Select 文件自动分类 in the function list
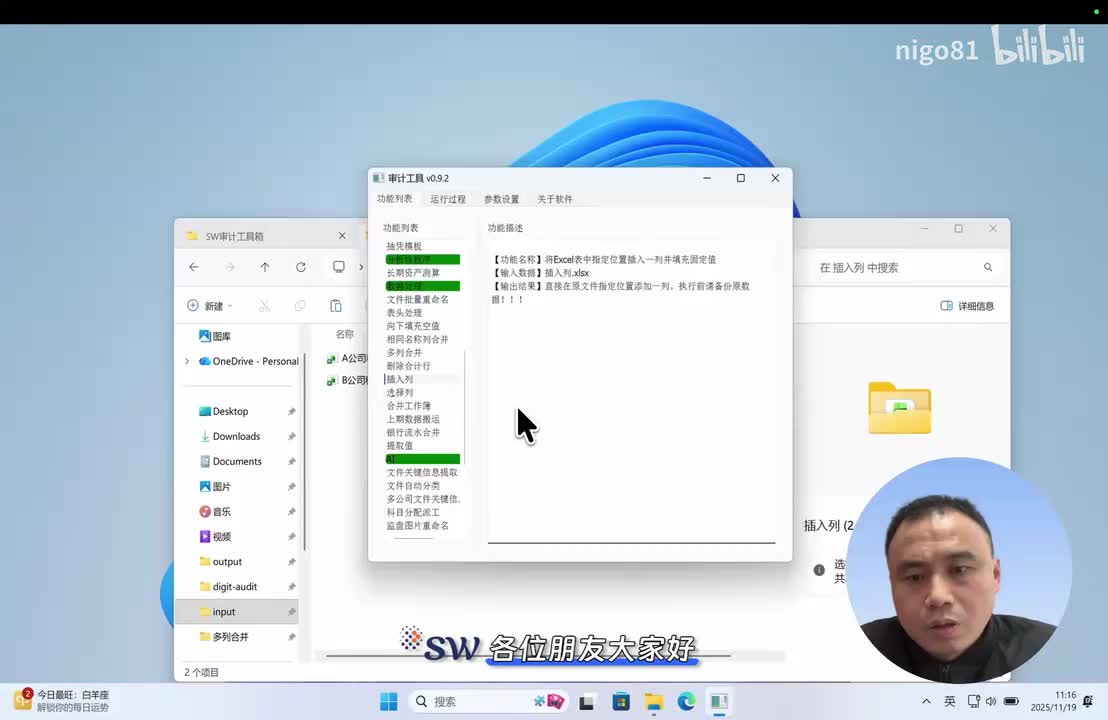This screenshot has height=720, width=1108. pyautogui.click(x=413, y=485)
